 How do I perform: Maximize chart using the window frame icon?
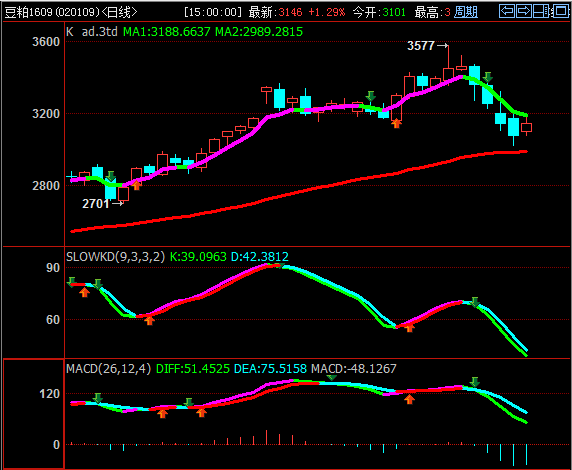[560, 11]
